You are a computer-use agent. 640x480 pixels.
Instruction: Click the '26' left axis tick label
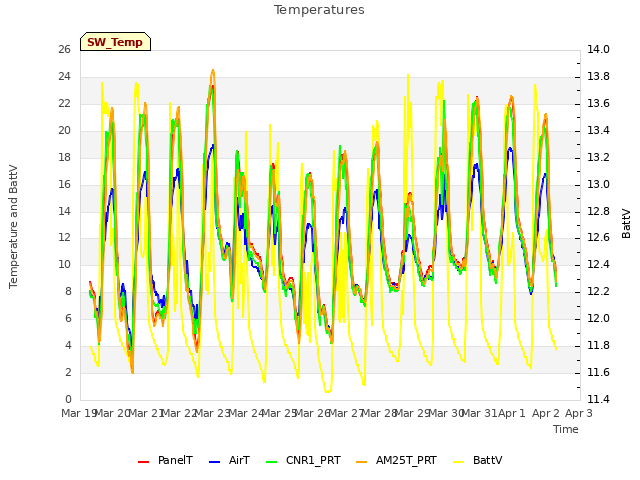[65, 49]
